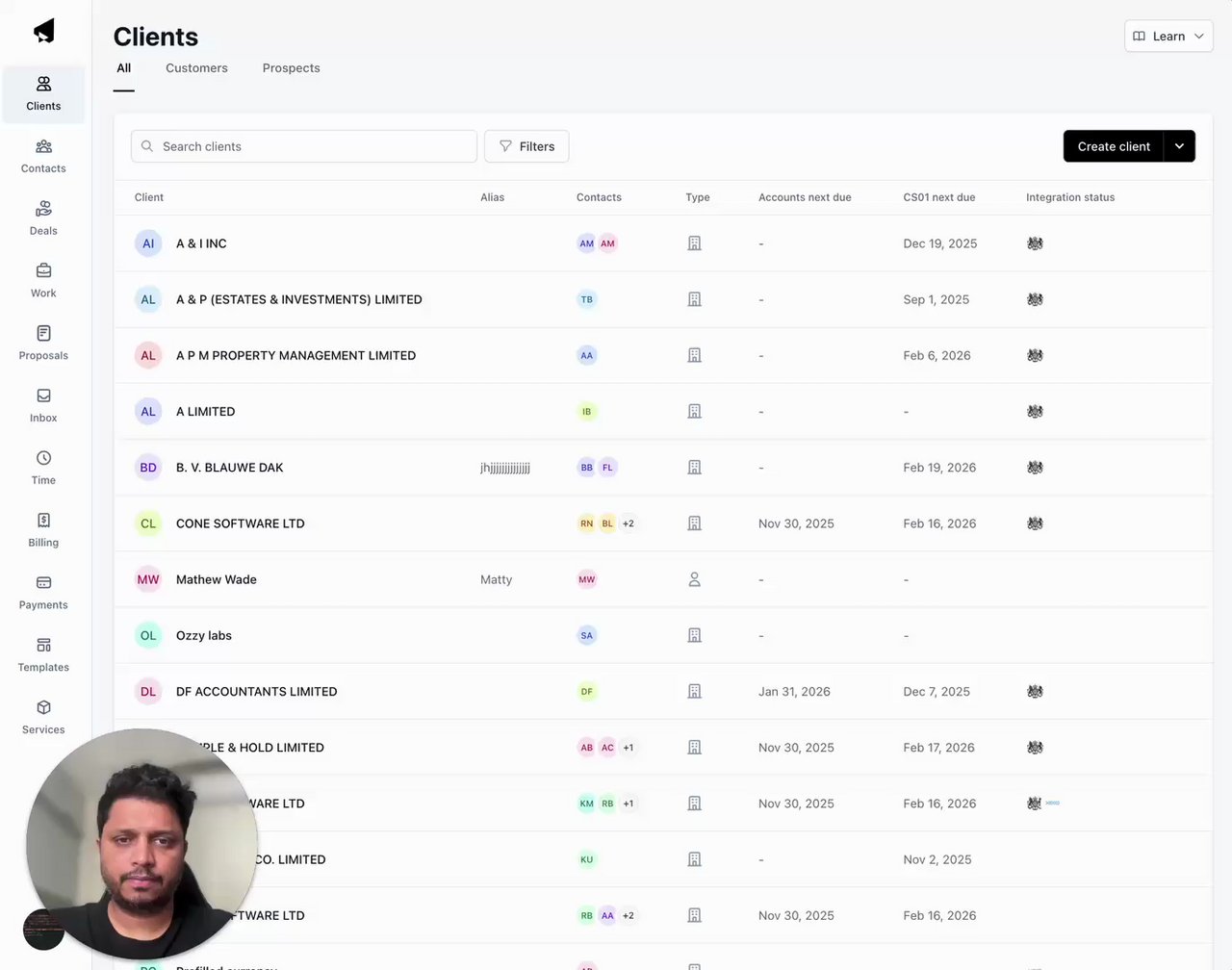Expand the Create client dropdown arrow

[1179, 146]
